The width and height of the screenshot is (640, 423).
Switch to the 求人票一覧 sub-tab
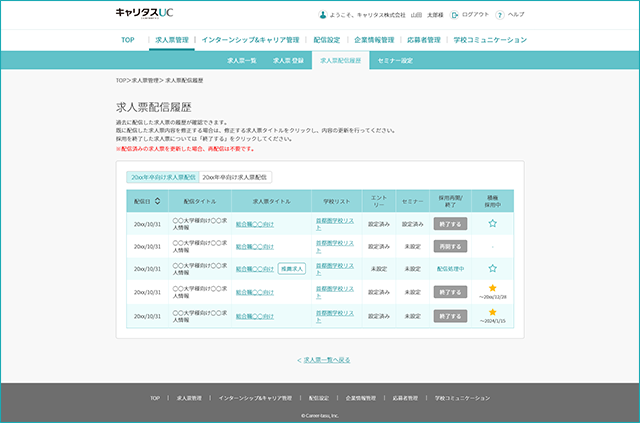[x=242, y=60]
